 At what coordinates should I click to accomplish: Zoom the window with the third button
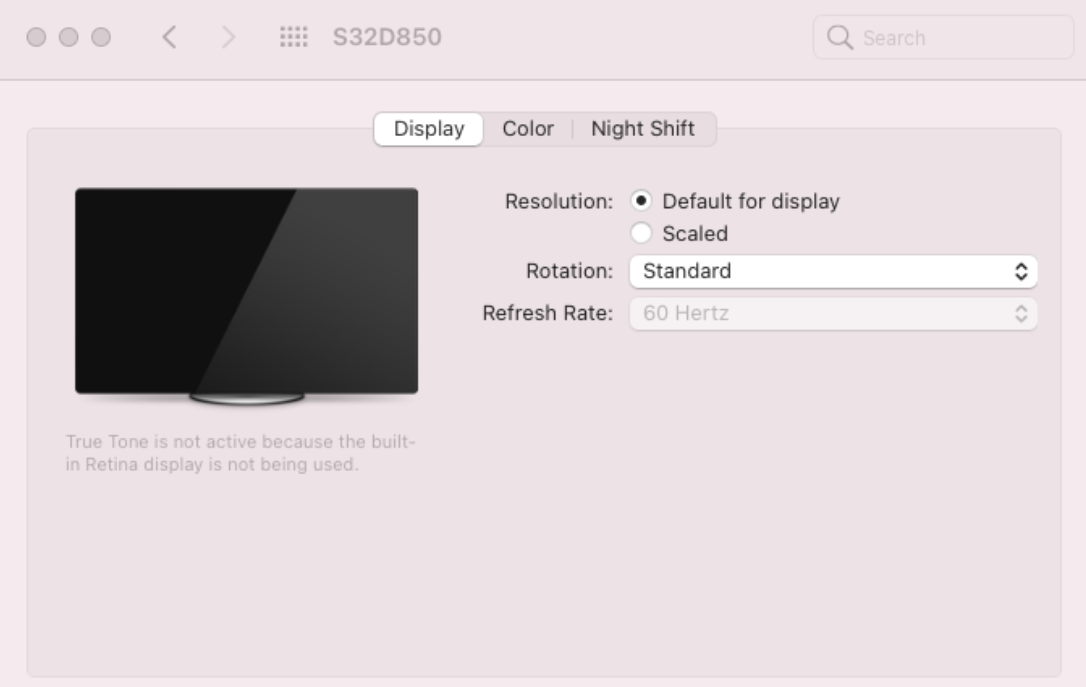click(x=101, y=37)
